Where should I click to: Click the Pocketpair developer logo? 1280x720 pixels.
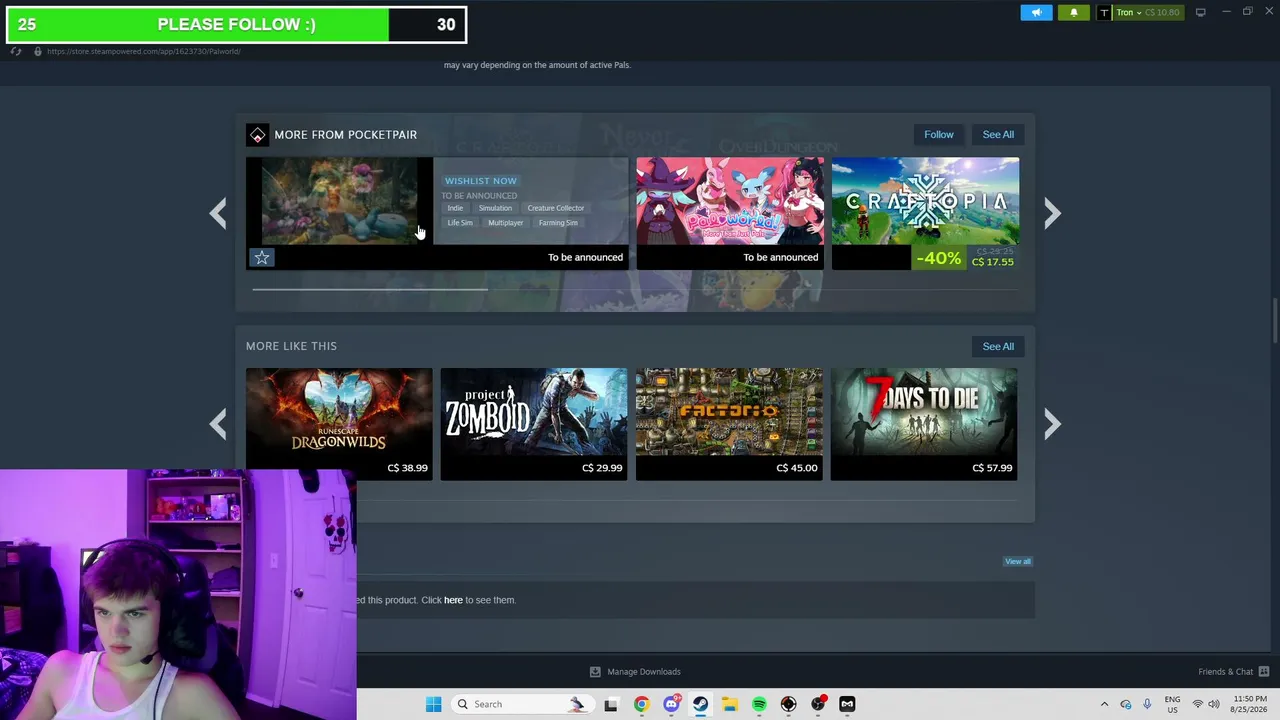click(x=258, y=134)
